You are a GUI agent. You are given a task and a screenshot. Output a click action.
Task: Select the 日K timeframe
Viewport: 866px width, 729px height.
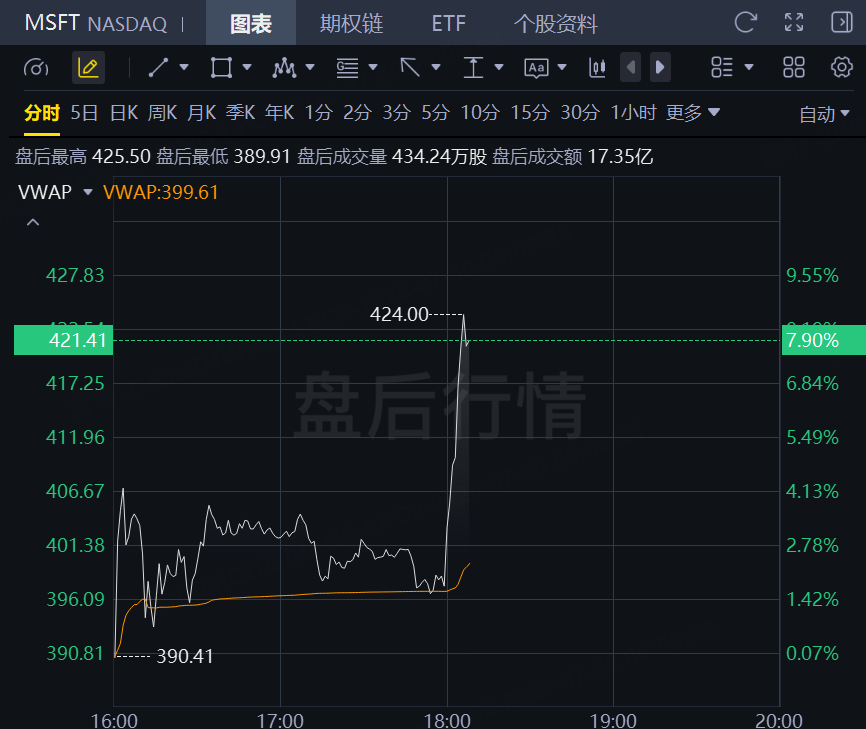click(x=124, y=113)
